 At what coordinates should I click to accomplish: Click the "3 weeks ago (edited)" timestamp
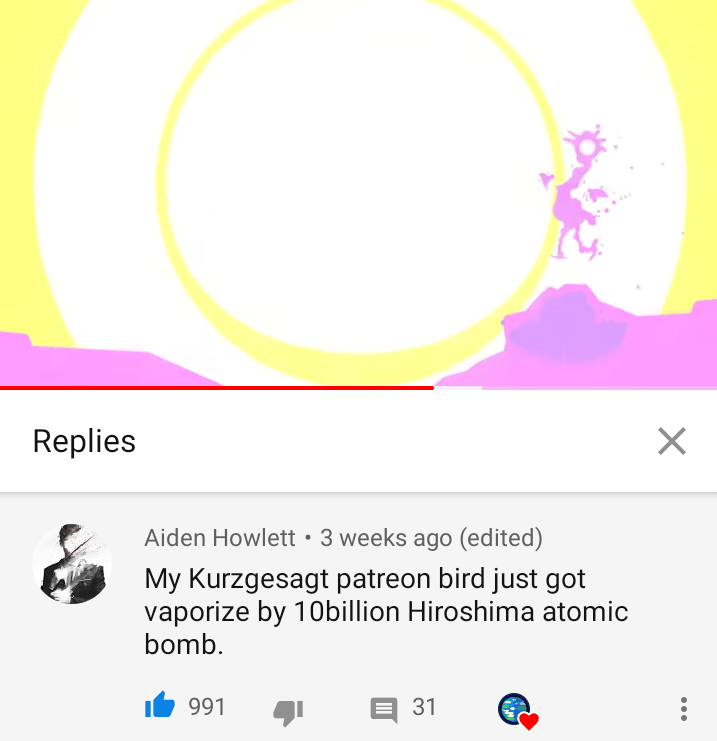pyautogui.click(x=431, y=538)
